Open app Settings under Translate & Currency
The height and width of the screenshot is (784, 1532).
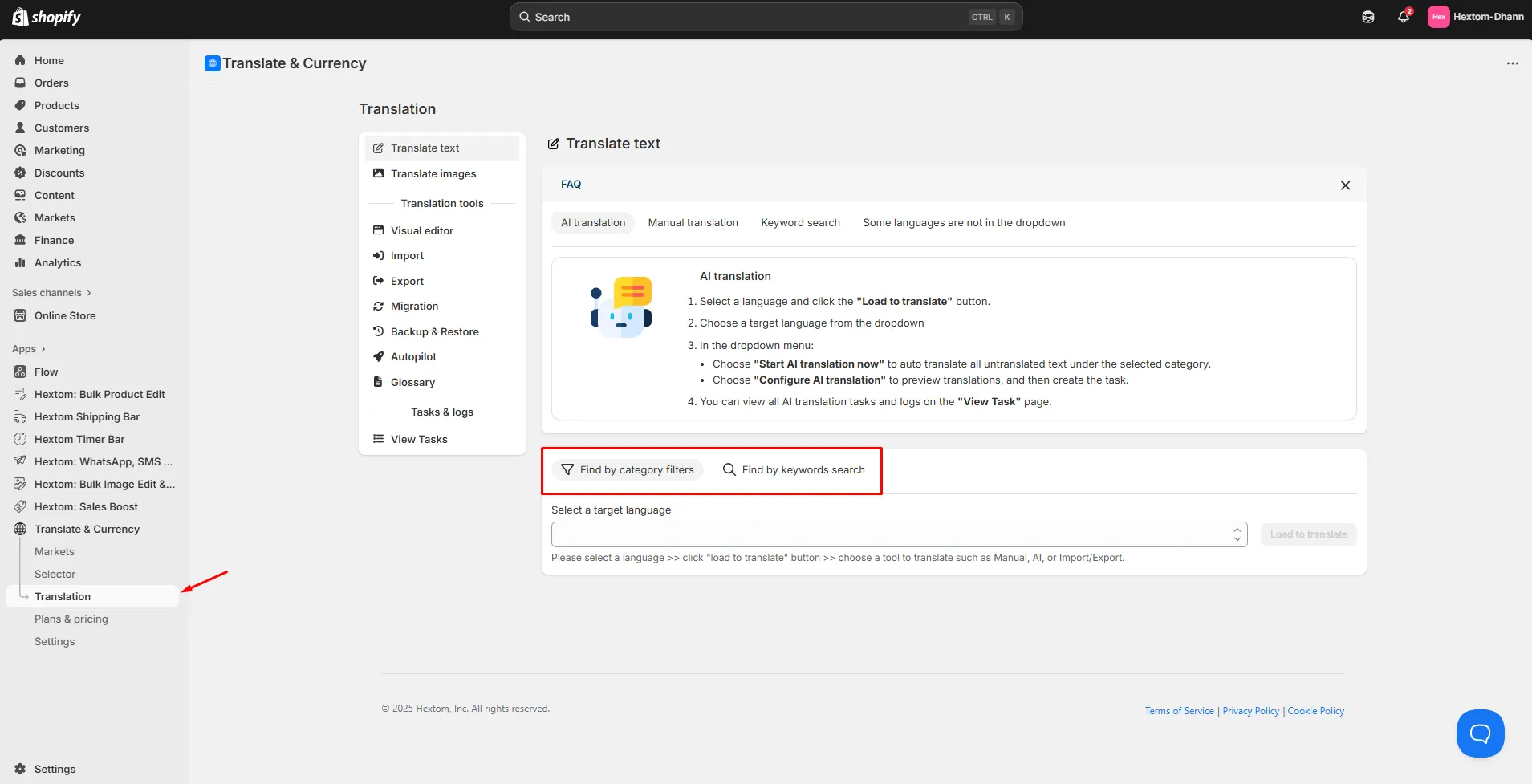[x=55, y=641]
